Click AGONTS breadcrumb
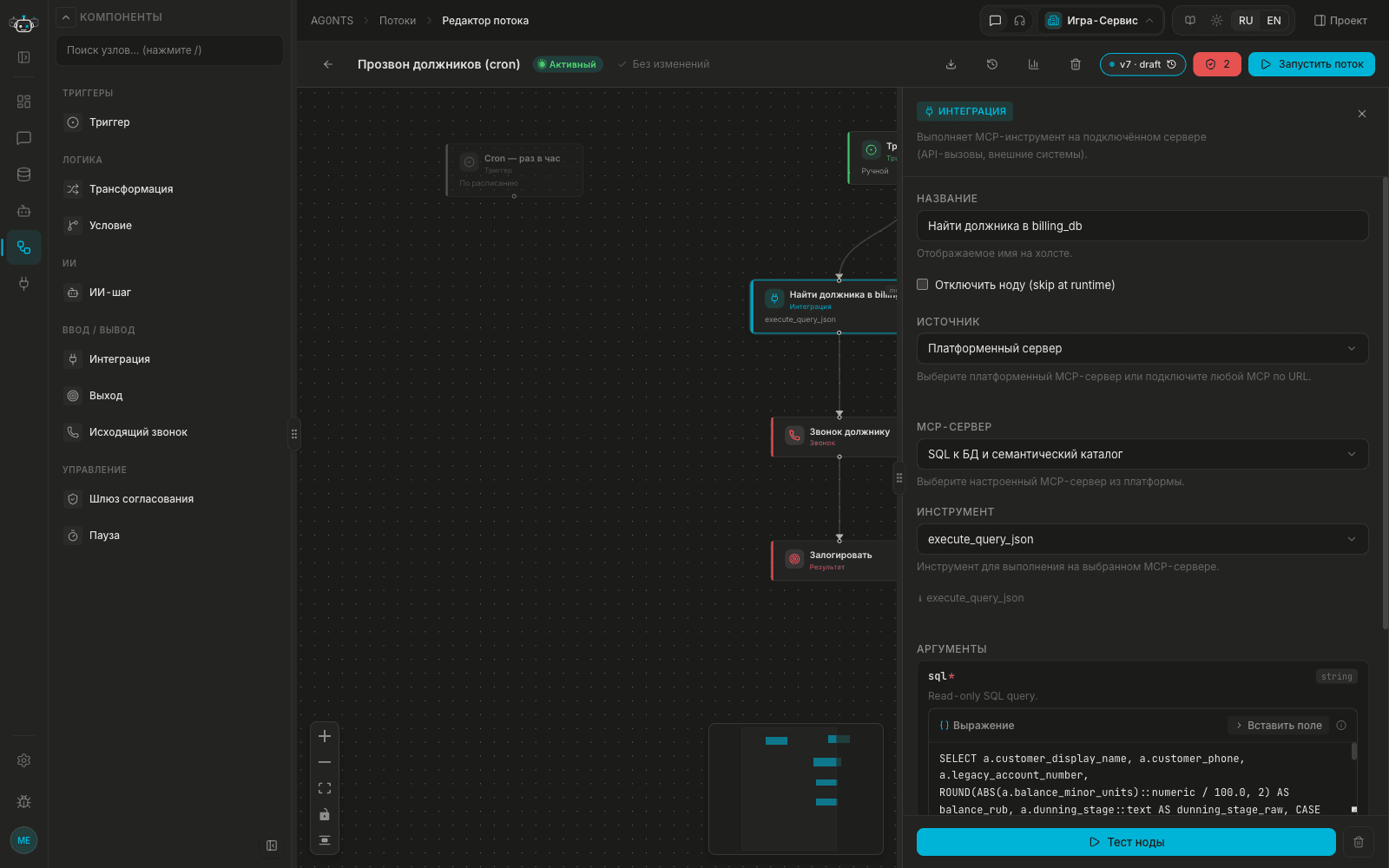This screenshot has width=1389, height=868. [332, 21]
